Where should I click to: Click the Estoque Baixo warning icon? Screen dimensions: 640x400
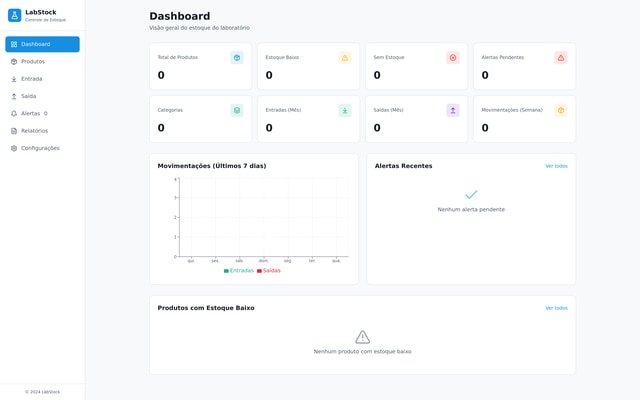click(x=345, y=58)
